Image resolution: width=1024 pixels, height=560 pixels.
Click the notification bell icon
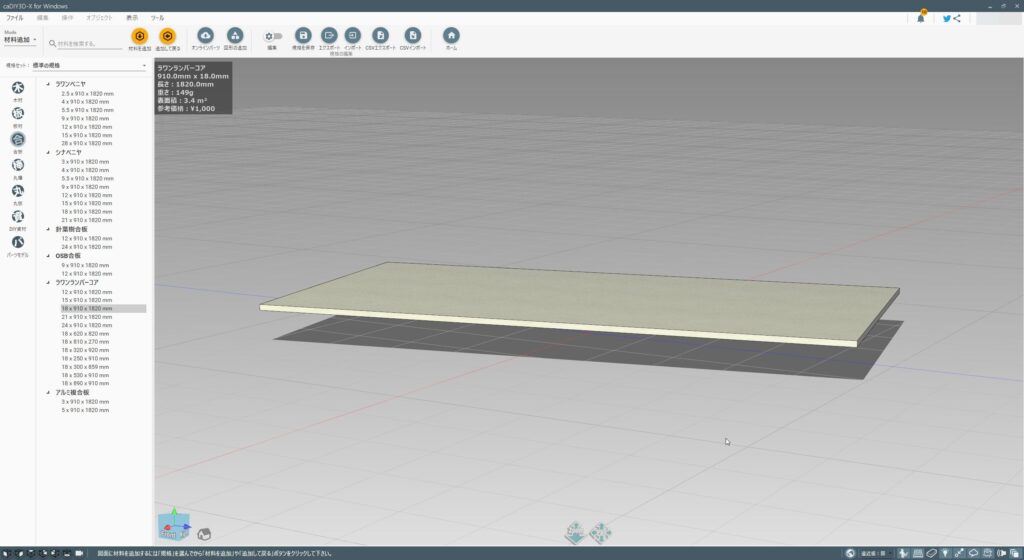point(921,18)
